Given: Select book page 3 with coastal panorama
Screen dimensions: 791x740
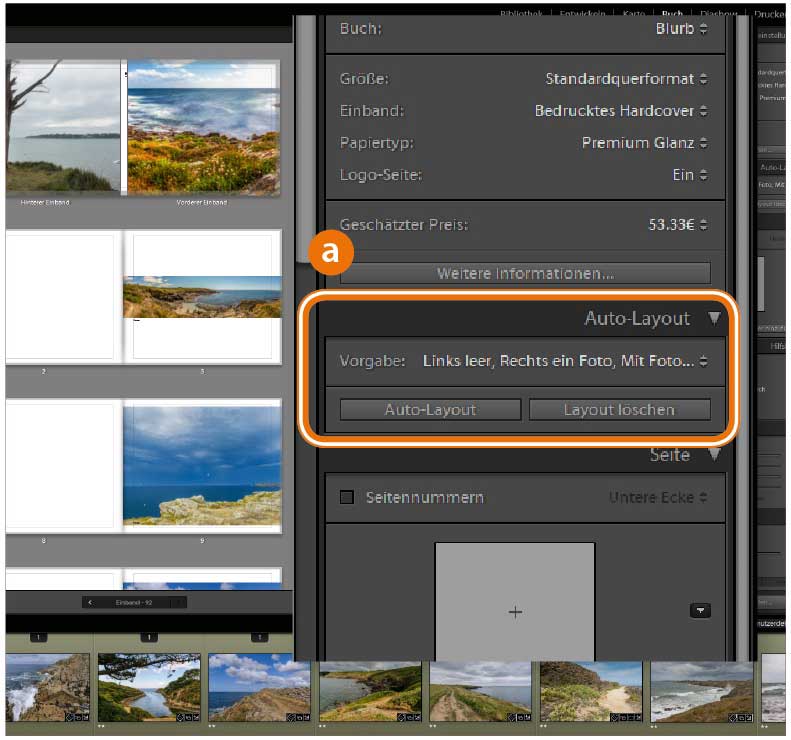Looking at the screenshot, I should (x=202, y=297).
